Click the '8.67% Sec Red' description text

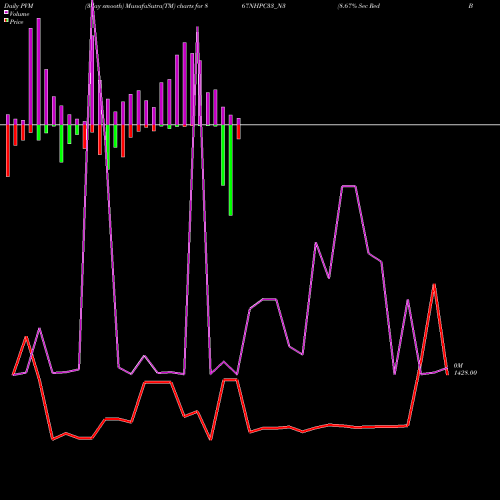[359, 6]
